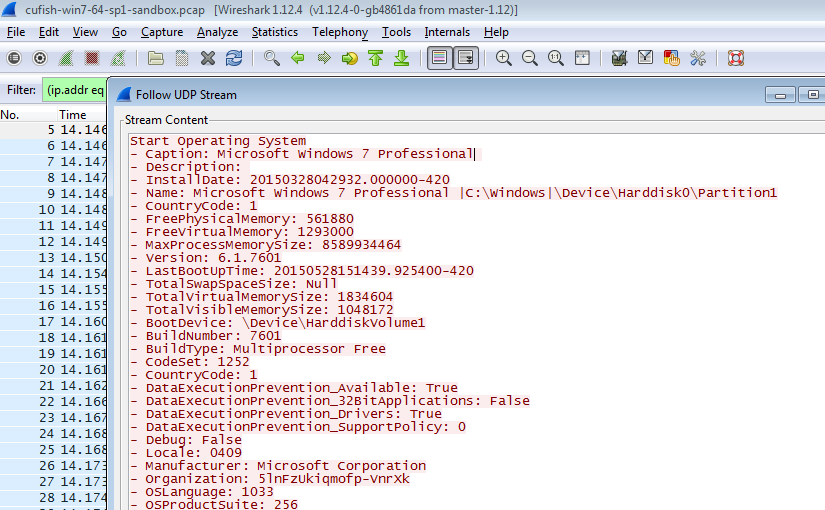
Task: Edit capture filters toolbar icon
Action: 619,58
